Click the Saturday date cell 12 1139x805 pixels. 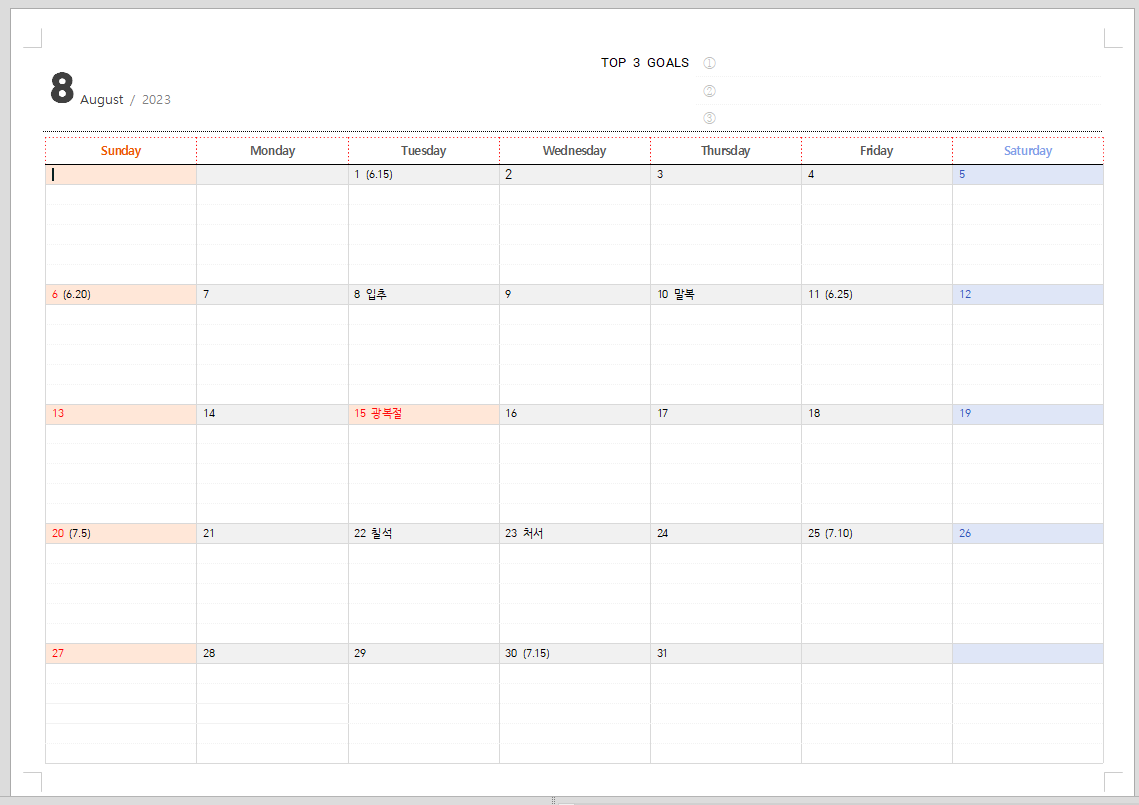[x=1028, y=294]
